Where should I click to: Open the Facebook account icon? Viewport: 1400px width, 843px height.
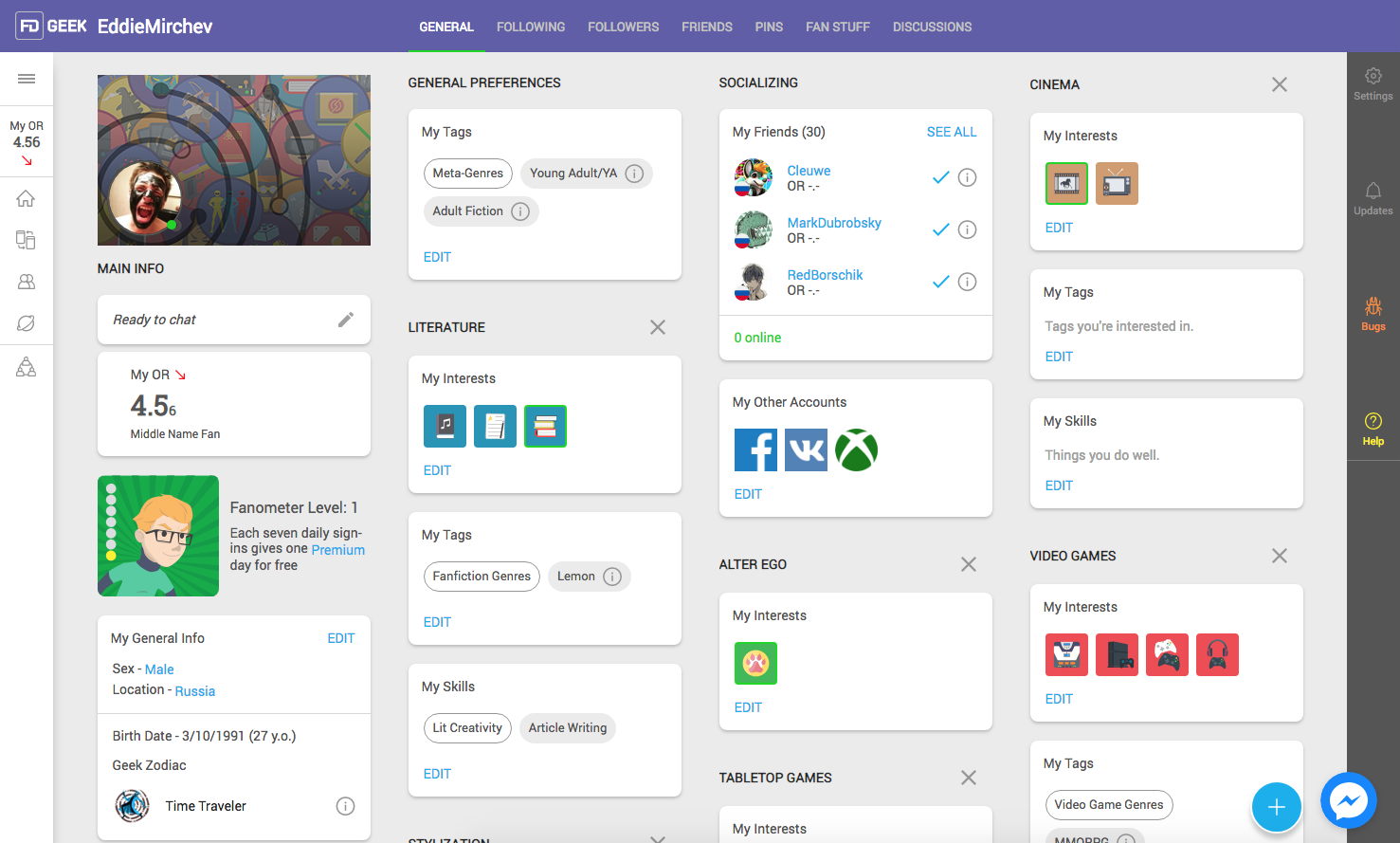(x=755, y=449)
